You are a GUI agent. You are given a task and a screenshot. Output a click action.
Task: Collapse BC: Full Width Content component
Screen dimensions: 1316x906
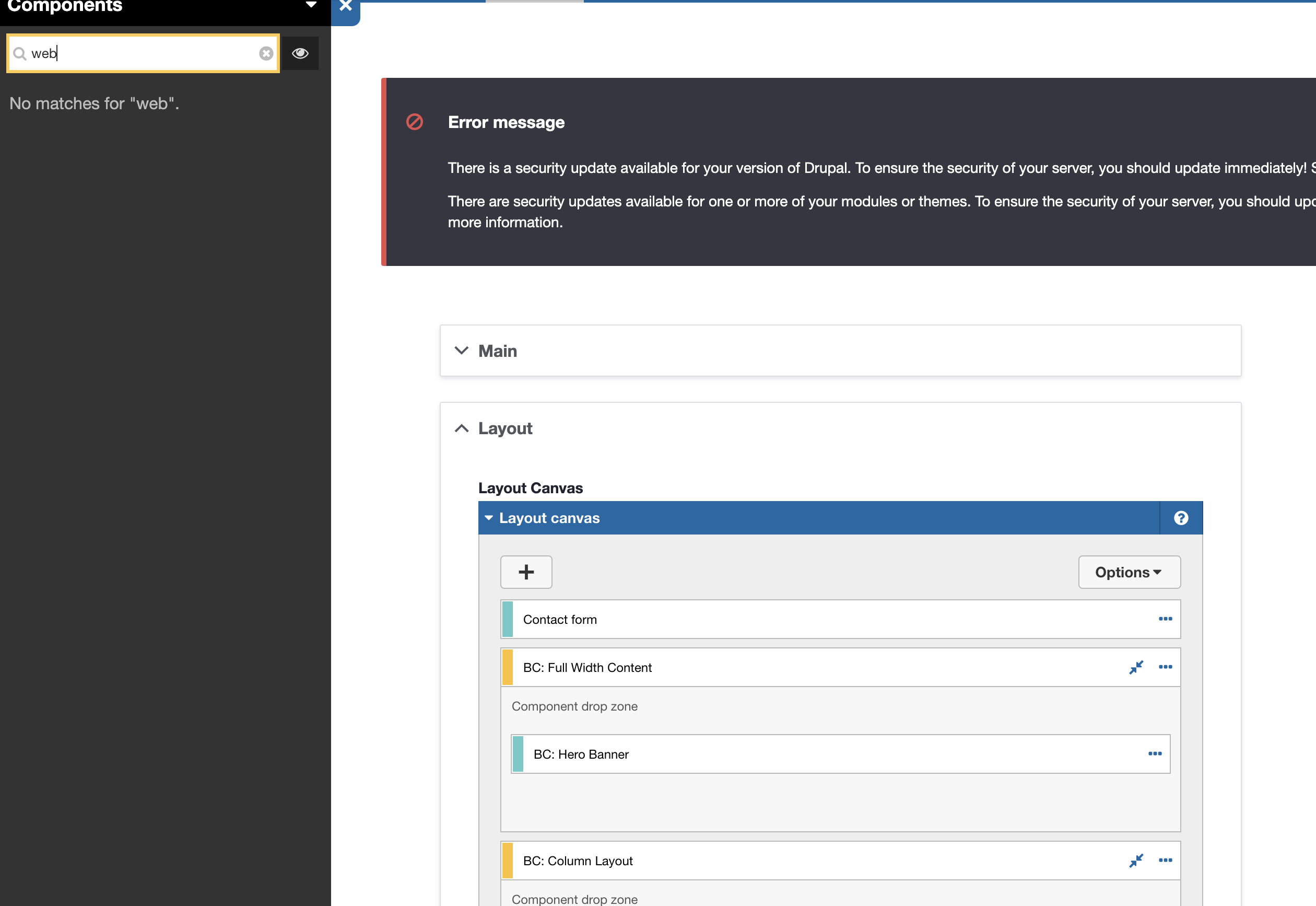point(1136,667)
